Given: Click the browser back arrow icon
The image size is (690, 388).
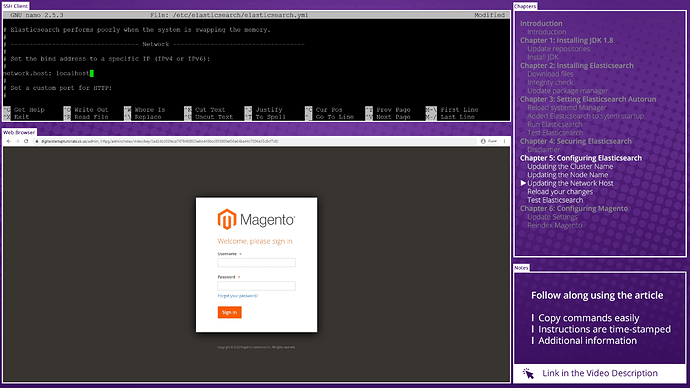Looking at the screenshot, I should pyautogui.click(x=9, y=141).
